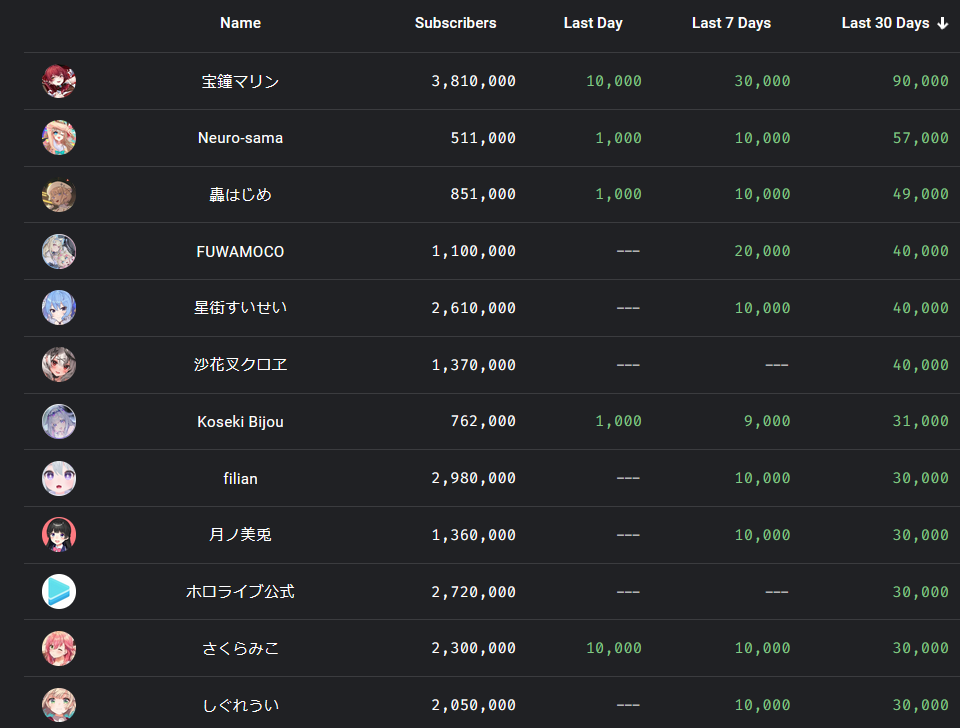
Task: Click the 月ノ美兎 channel name
Action: coord(240,535)
